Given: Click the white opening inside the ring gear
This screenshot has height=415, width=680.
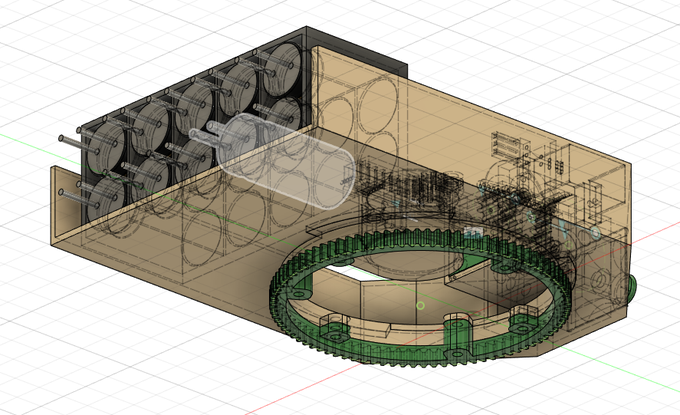Looking at the screenshot, I should click(x=358, y=272).
